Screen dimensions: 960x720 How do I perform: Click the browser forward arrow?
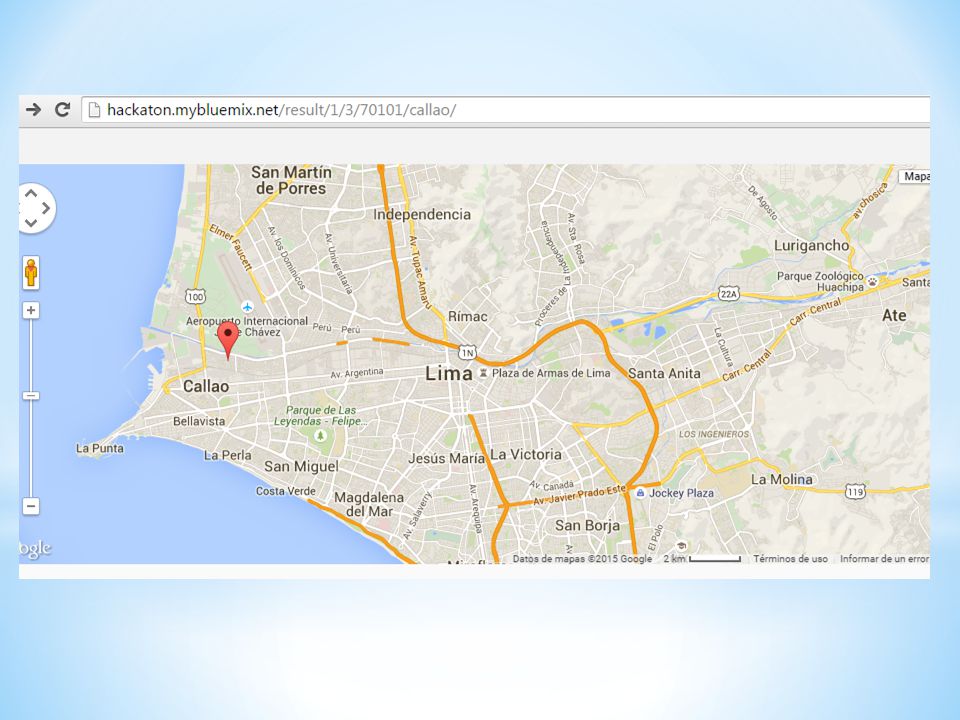33,110
